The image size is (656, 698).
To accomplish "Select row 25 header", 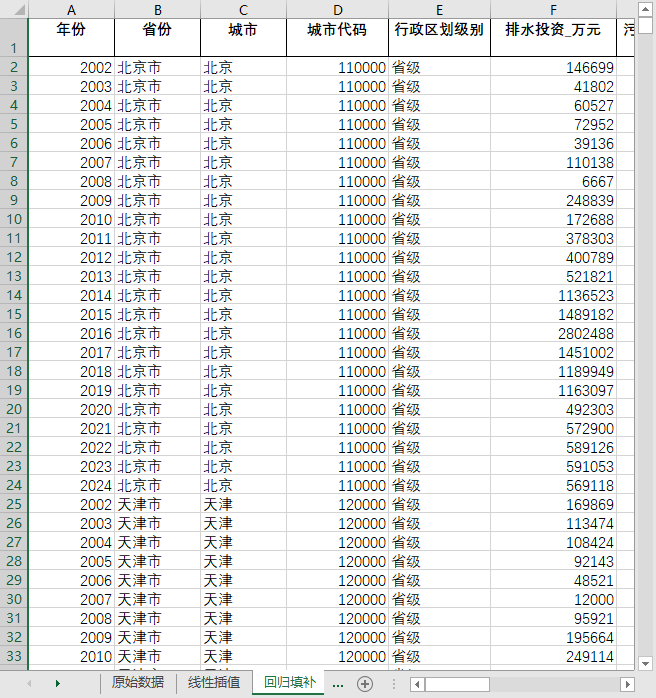I will [14, 504].
